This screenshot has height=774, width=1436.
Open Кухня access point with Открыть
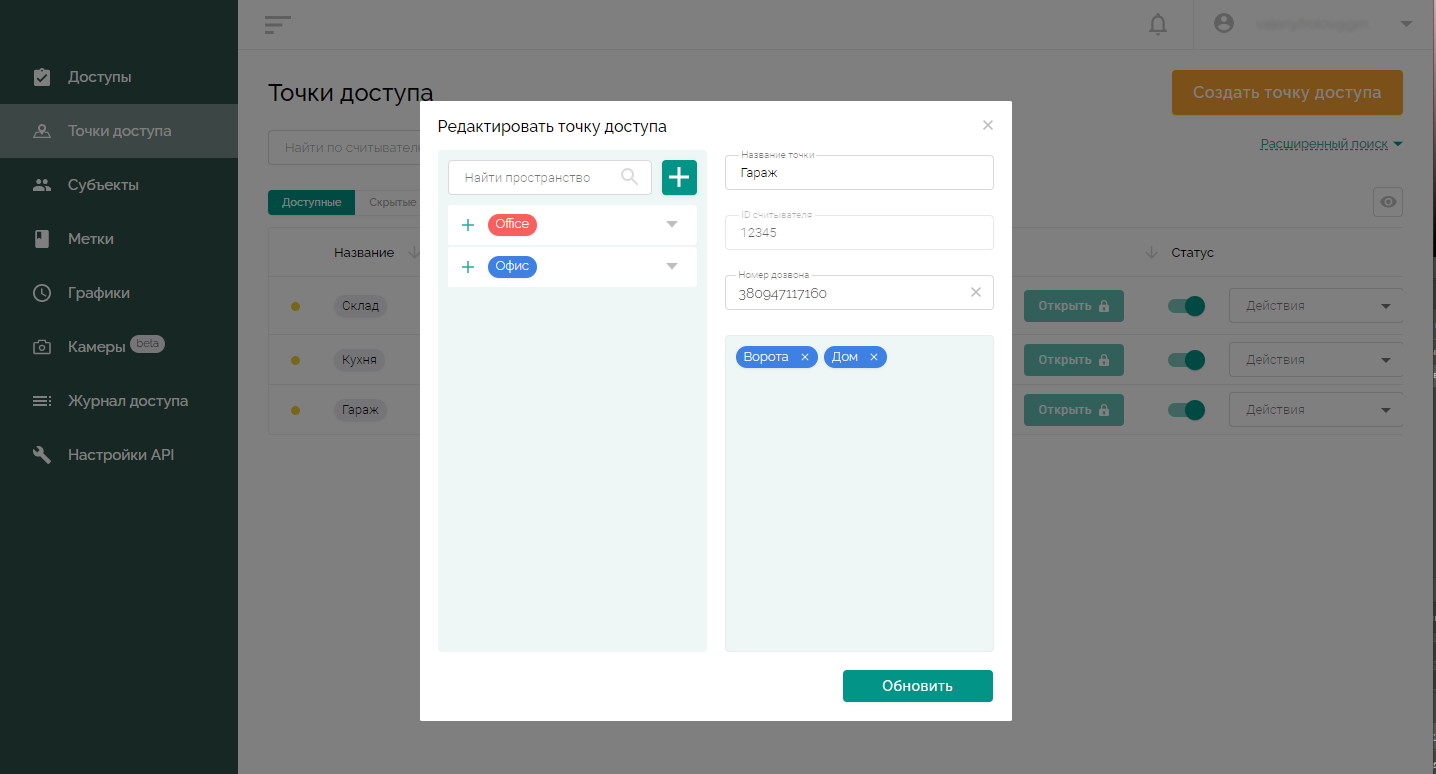click(x=1074, y=360)
